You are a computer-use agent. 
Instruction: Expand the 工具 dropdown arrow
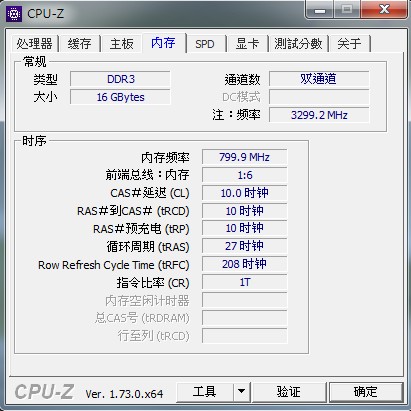click(242, 392)
